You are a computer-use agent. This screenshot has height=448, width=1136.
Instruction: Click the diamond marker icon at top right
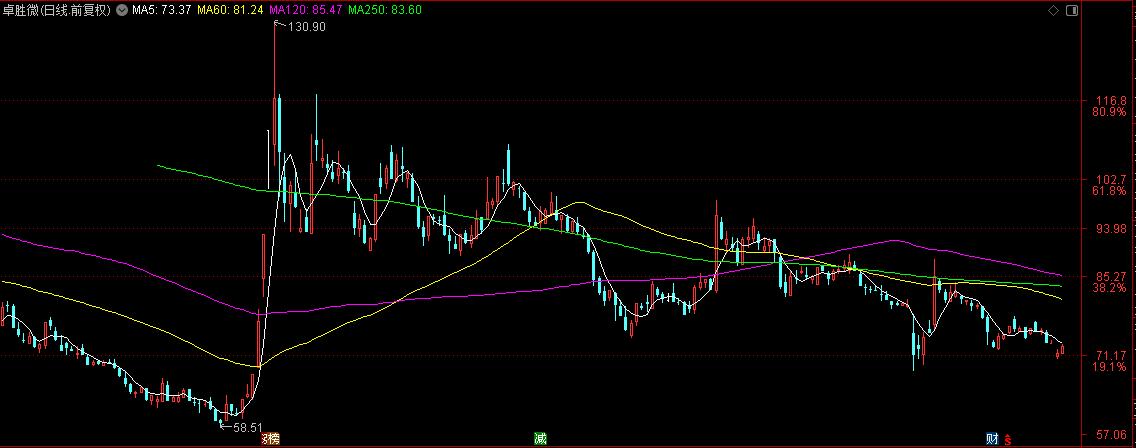[x=1053, y=10]
